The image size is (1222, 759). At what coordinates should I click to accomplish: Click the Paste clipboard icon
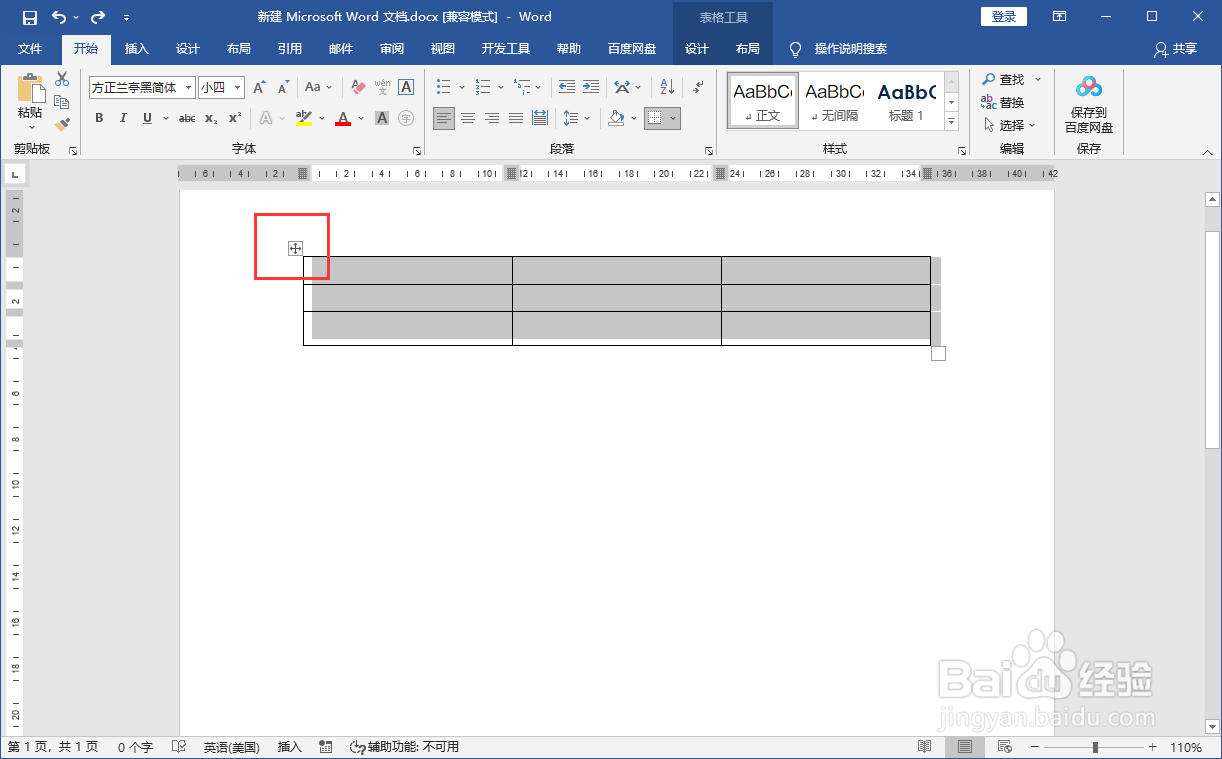[x=30, y=88]
